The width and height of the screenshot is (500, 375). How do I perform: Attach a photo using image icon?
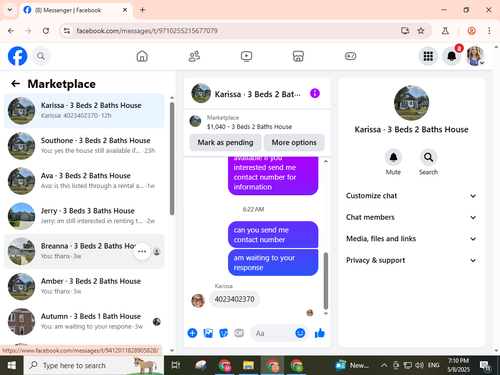pos(208,333)
